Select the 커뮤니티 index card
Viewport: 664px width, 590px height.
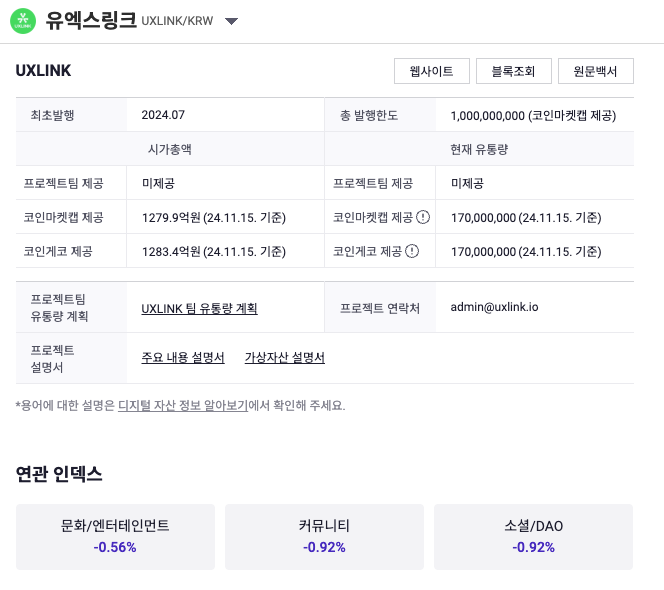pos(324,537)
